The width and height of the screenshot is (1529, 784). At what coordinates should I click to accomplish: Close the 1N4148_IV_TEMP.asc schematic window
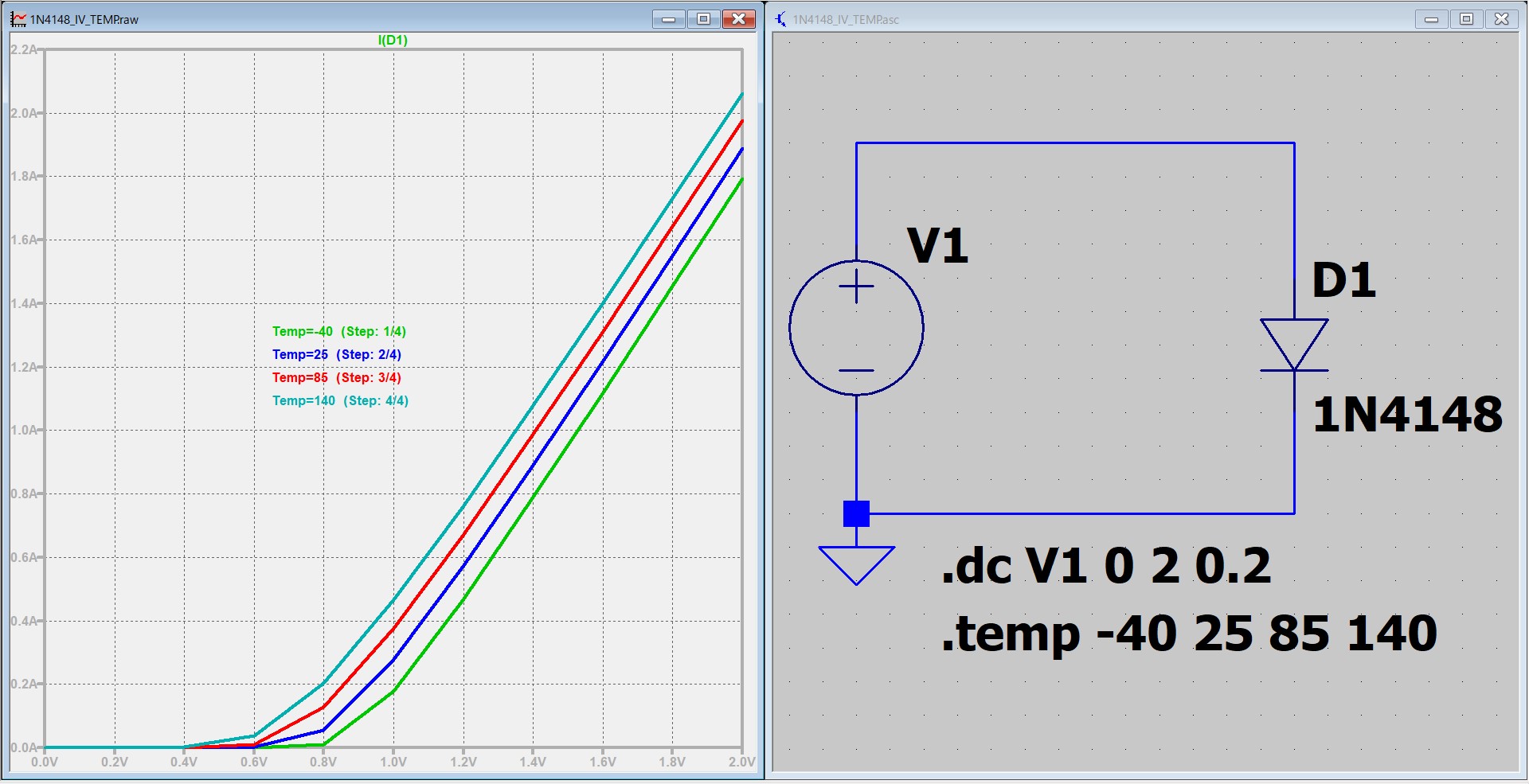pos(1501,19)
